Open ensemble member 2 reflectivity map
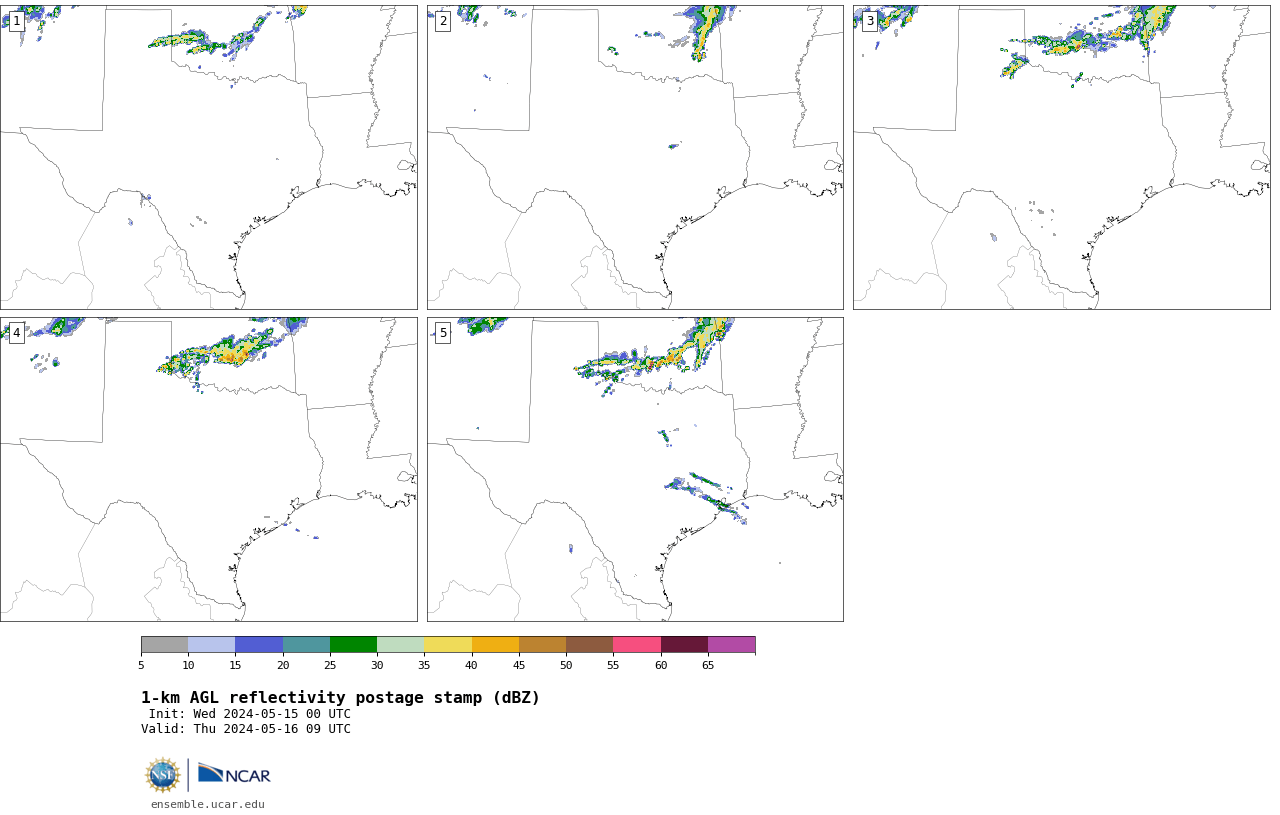Image resolution: width=1280 pixels, height=815 pixels. click(x=635, y=157)
